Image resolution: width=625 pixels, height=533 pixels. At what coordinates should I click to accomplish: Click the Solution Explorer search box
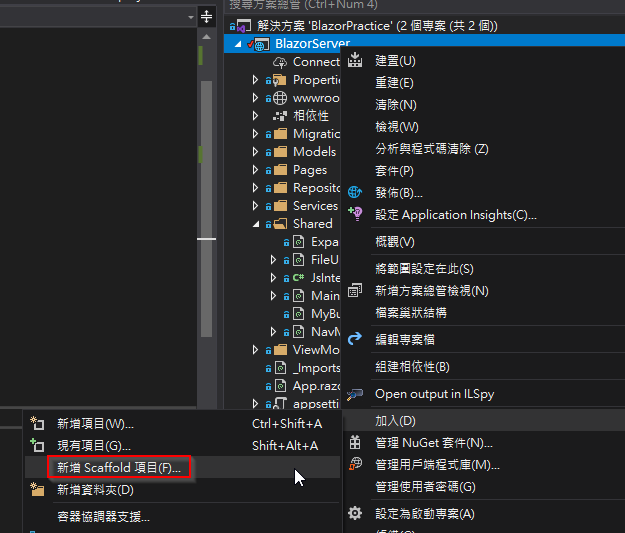425,5
